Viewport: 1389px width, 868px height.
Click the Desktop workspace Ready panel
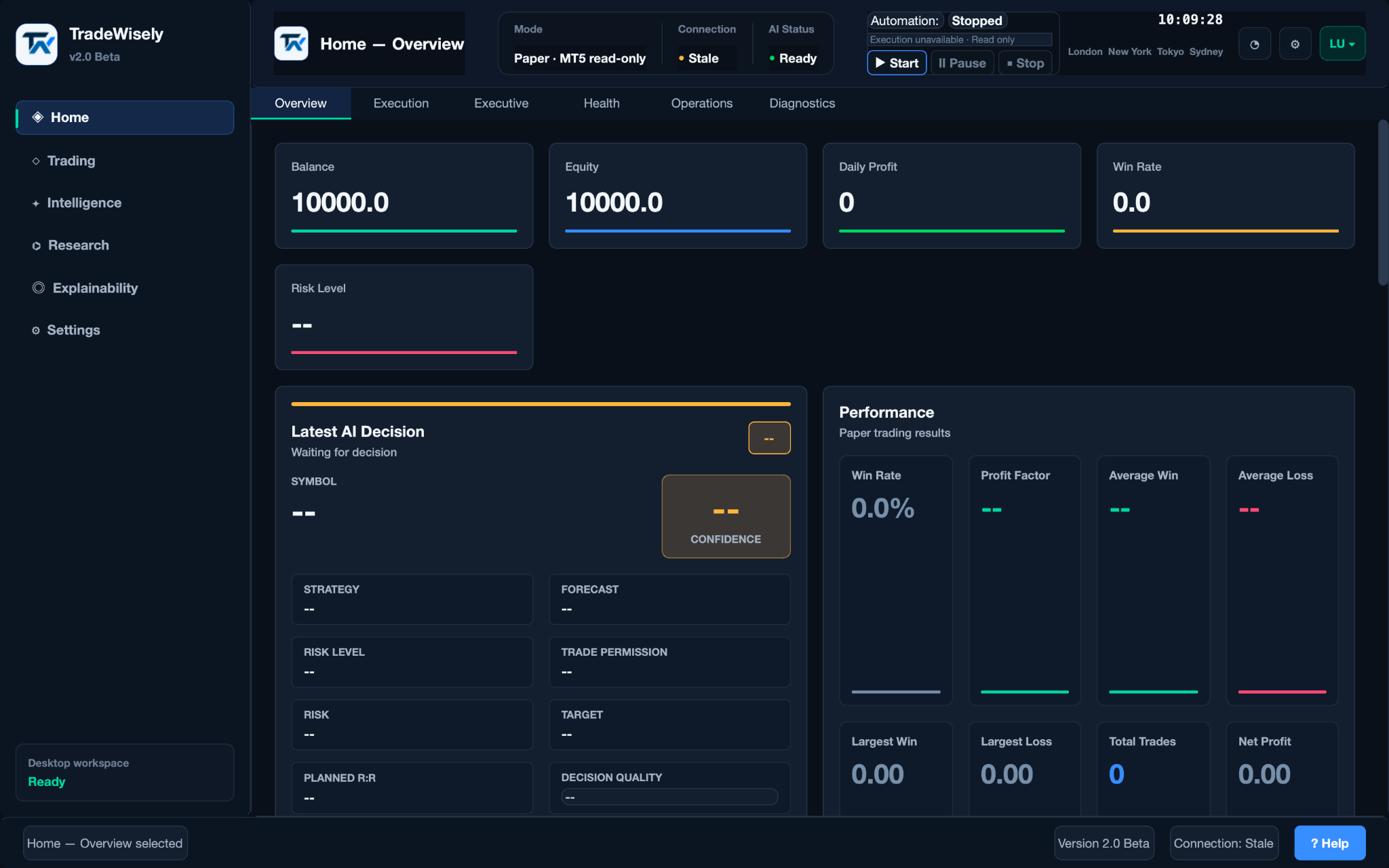point(125,772)
